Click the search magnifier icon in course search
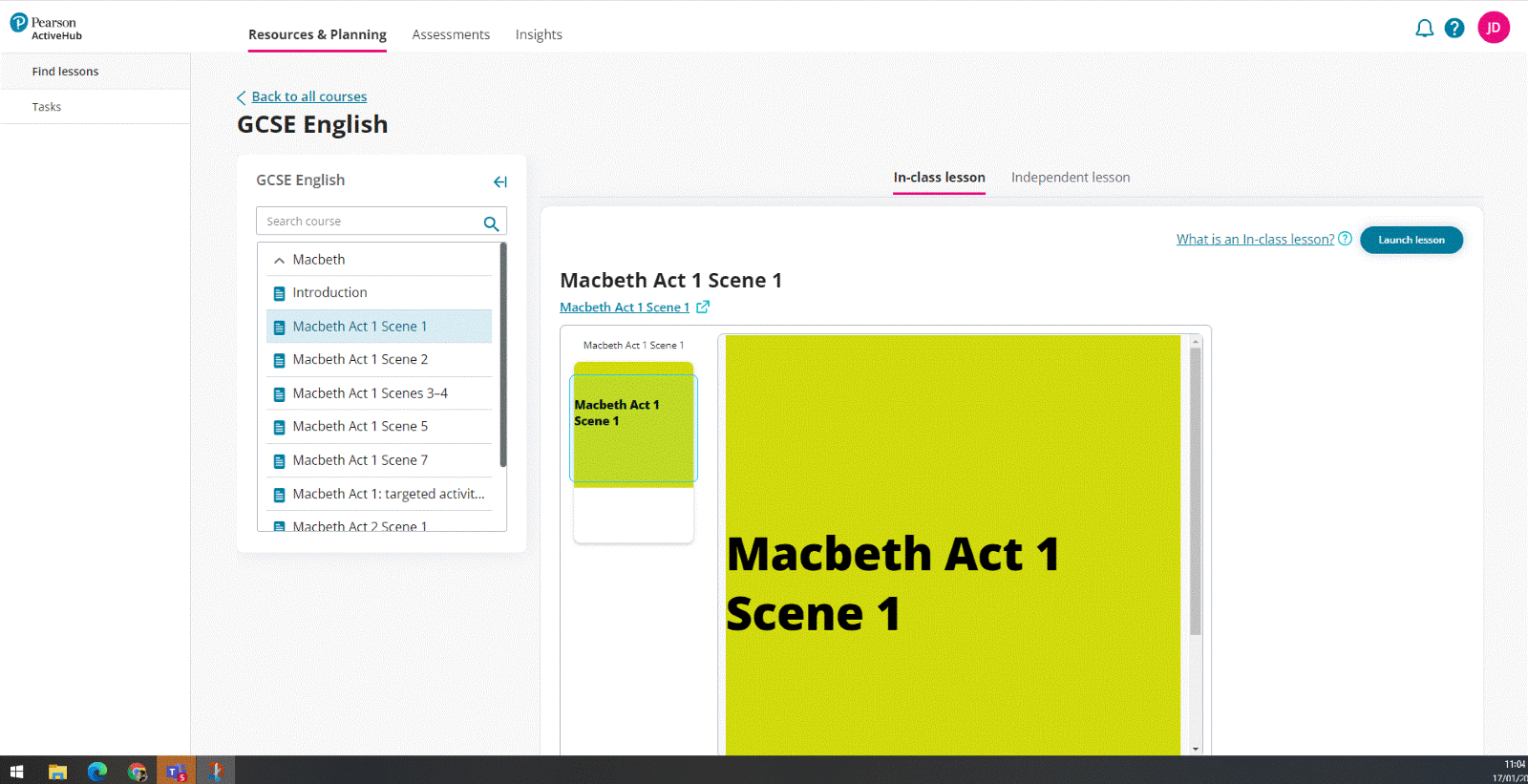Image resolution: width=1528 pixels, height=784 pixels. pos(491,223)
